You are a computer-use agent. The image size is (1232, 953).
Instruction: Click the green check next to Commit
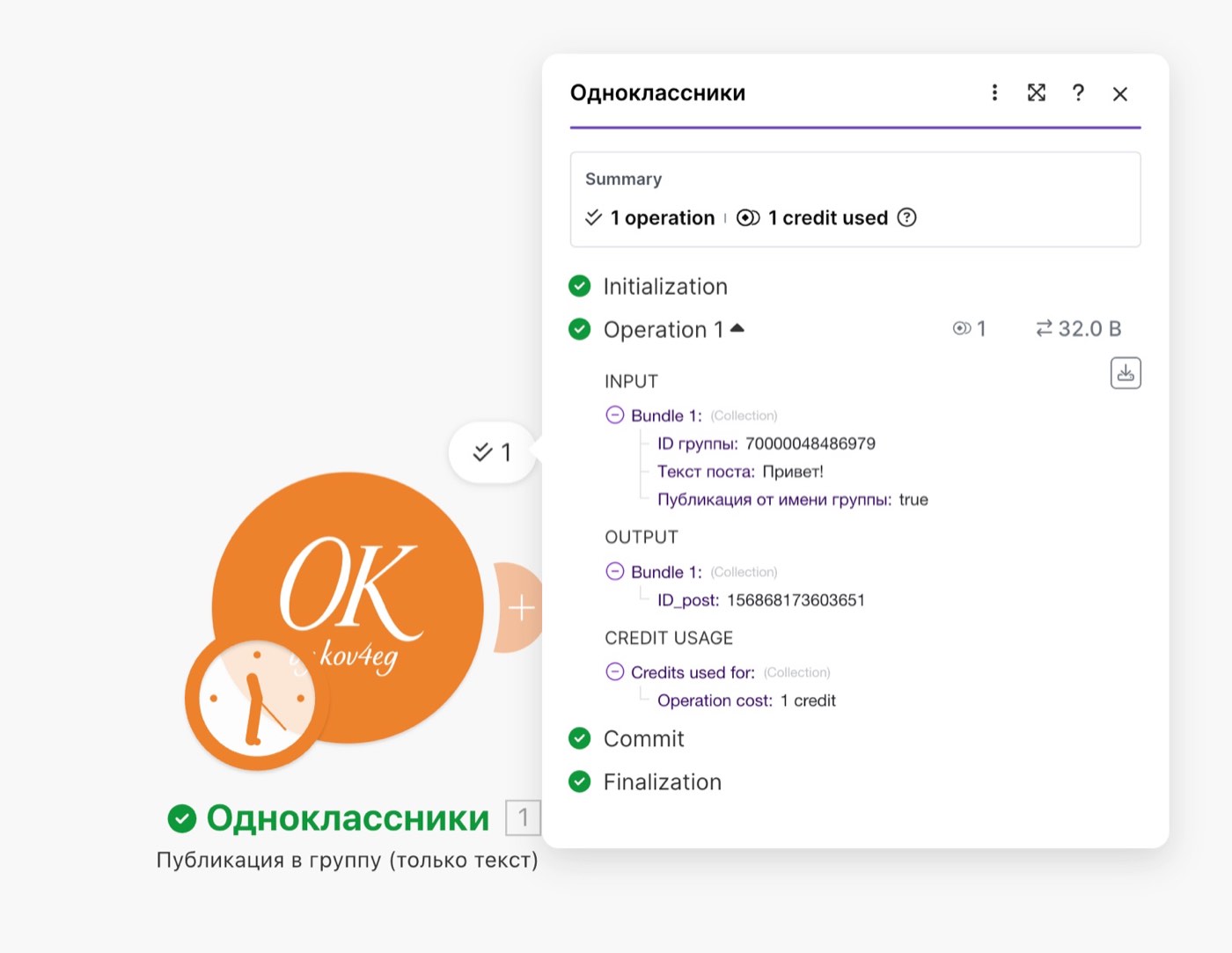click(580, 738)
